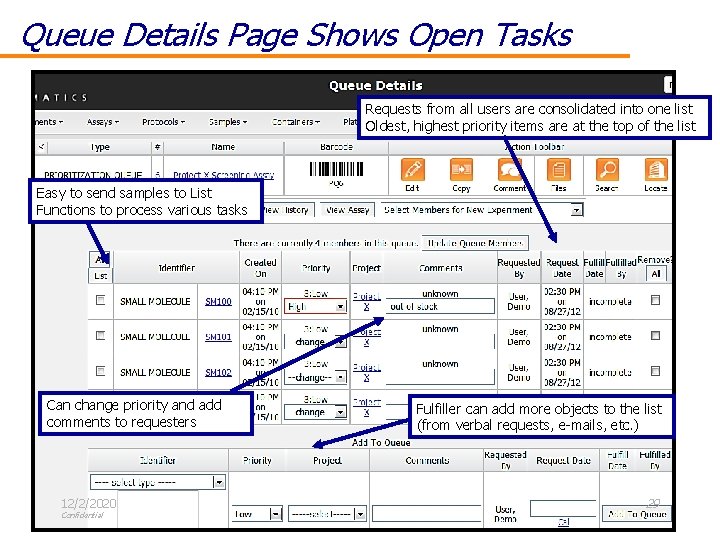Click the barcode image
This screenshot has height=540, width=720.
(x=336, y=169)
